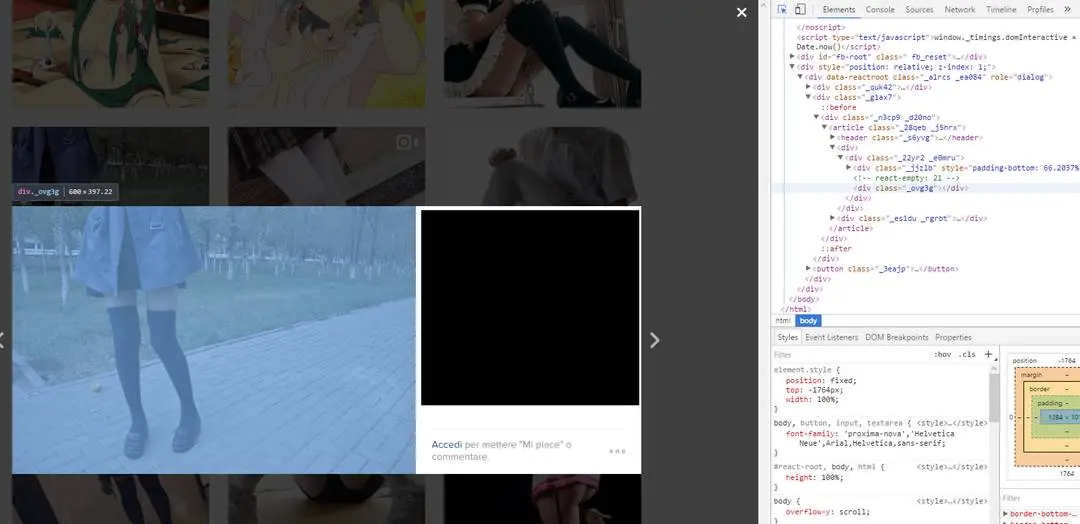Toggle the device mode icon

point(800,9)
